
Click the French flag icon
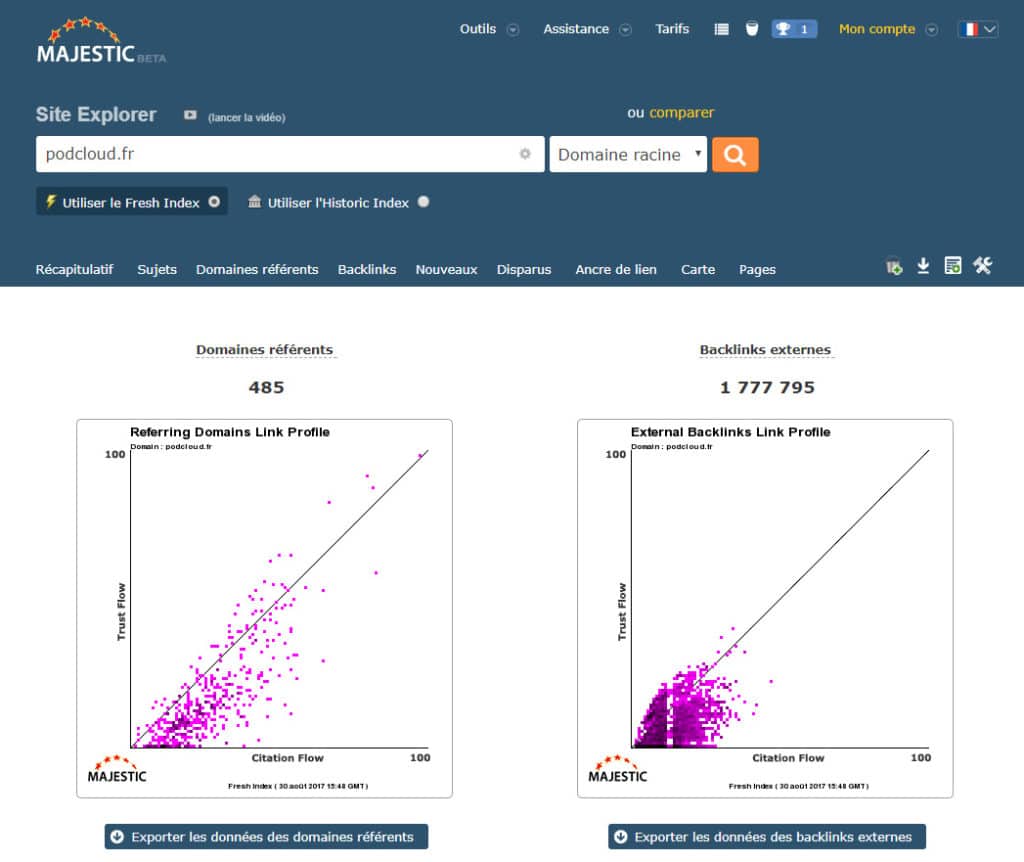[x=970, y=29]
